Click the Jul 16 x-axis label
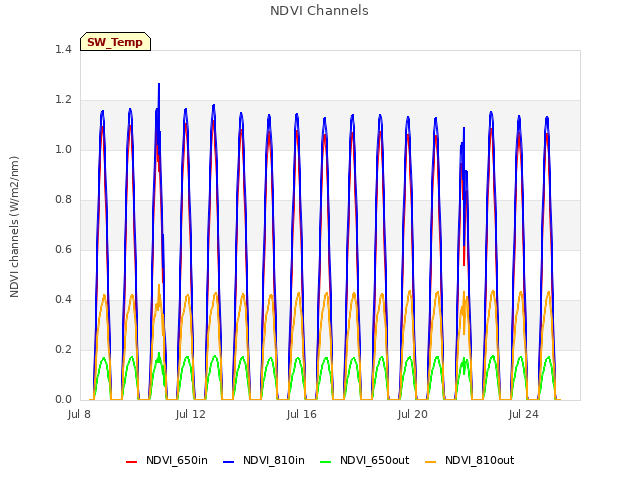This screenshot has width=640, height=480. [x=302, y=414]
